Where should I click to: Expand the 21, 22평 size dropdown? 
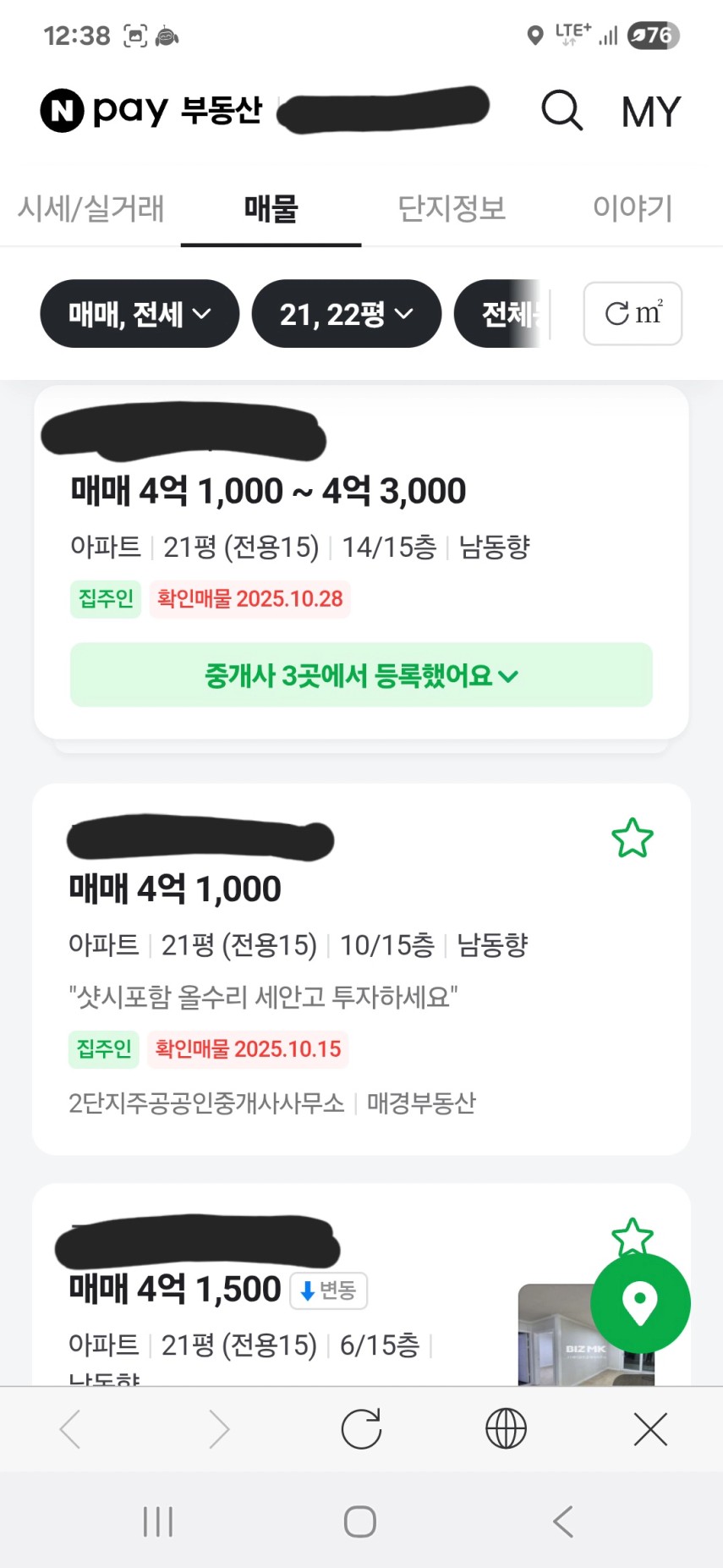click(346, 314)
